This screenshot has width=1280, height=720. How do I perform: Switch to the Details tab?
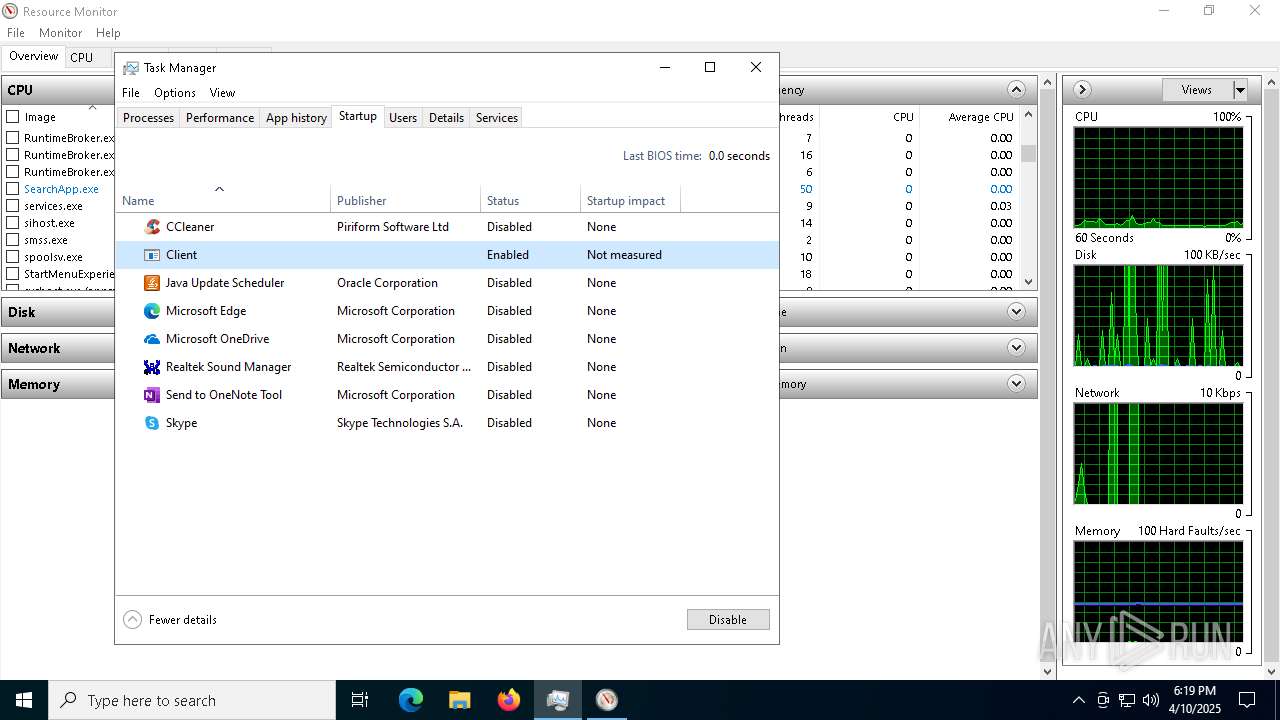click(446, 118)
